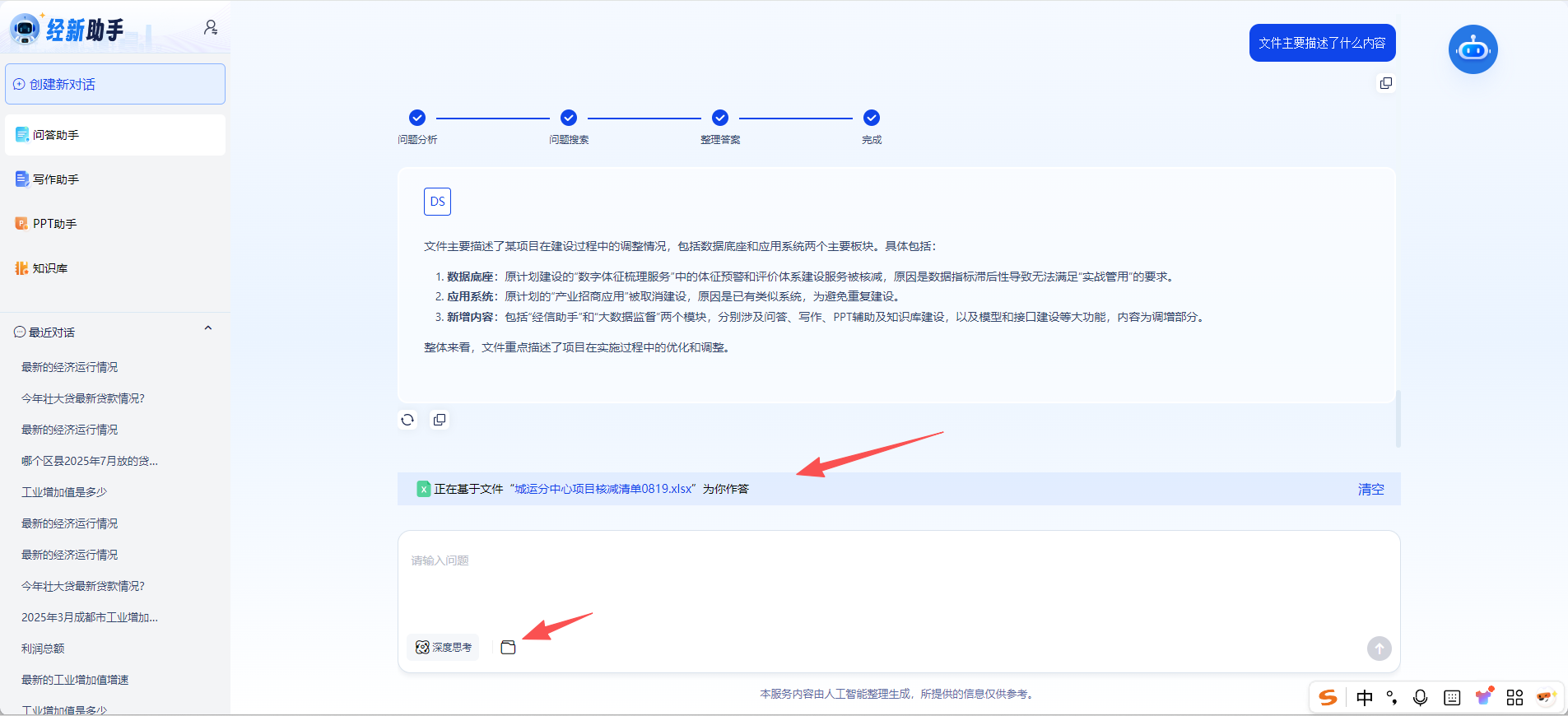This screenshot has height=716, width=1568.
Task: Create a new conversation with 创建新对话
Action: (115, 84)
